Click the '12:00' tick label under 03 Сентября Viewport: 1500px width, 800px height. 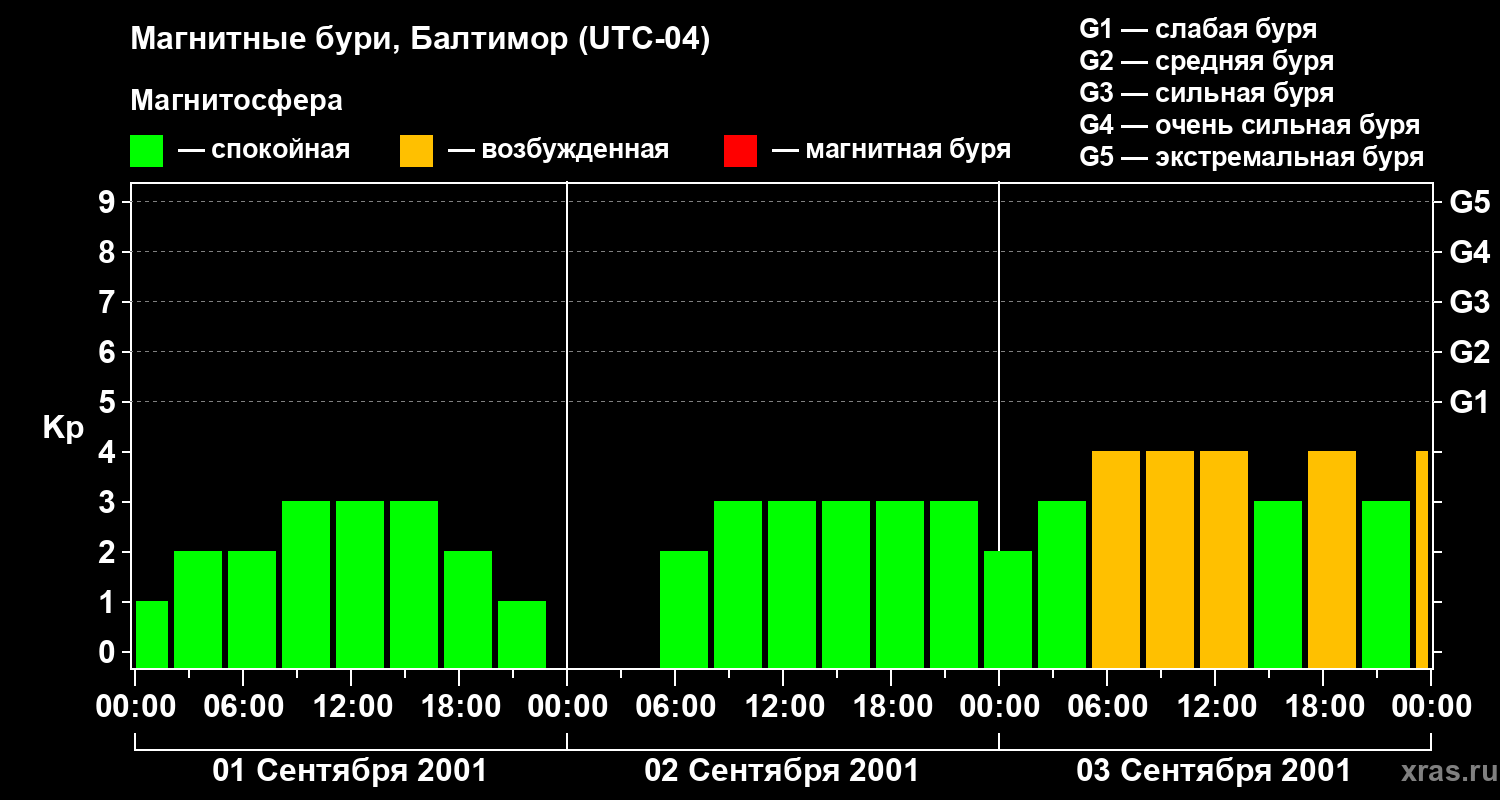tap(1215, 707)
